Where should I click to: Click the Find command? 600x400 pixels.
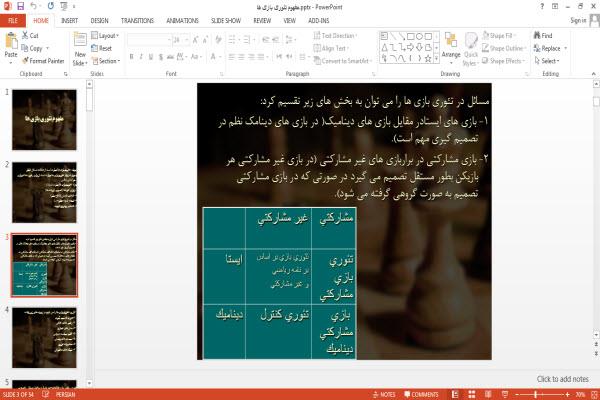[543, 36]
